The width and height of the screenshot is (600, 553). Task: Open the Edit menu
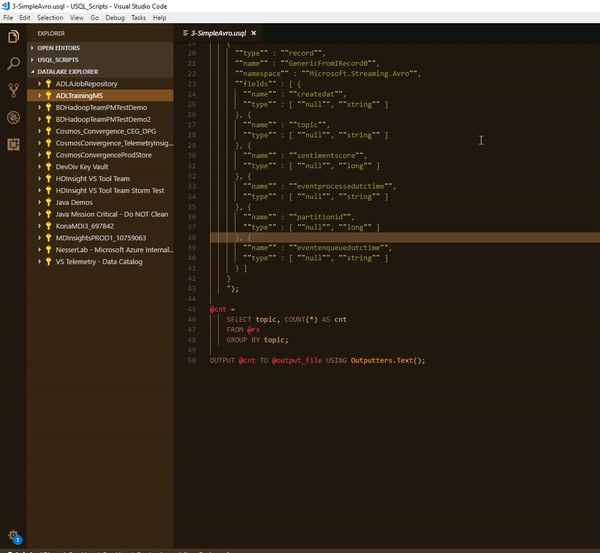pyautogui.click(x=25, y=18)
